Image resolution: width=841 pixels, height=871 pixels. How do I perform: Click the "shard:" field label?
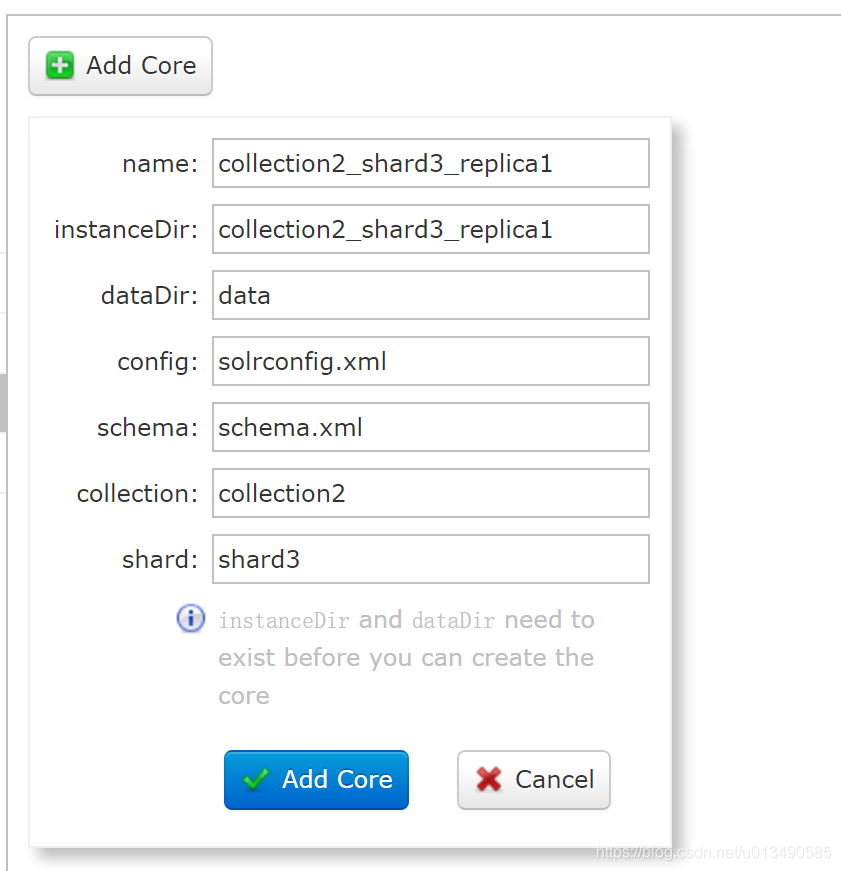[x=160, y=559]
